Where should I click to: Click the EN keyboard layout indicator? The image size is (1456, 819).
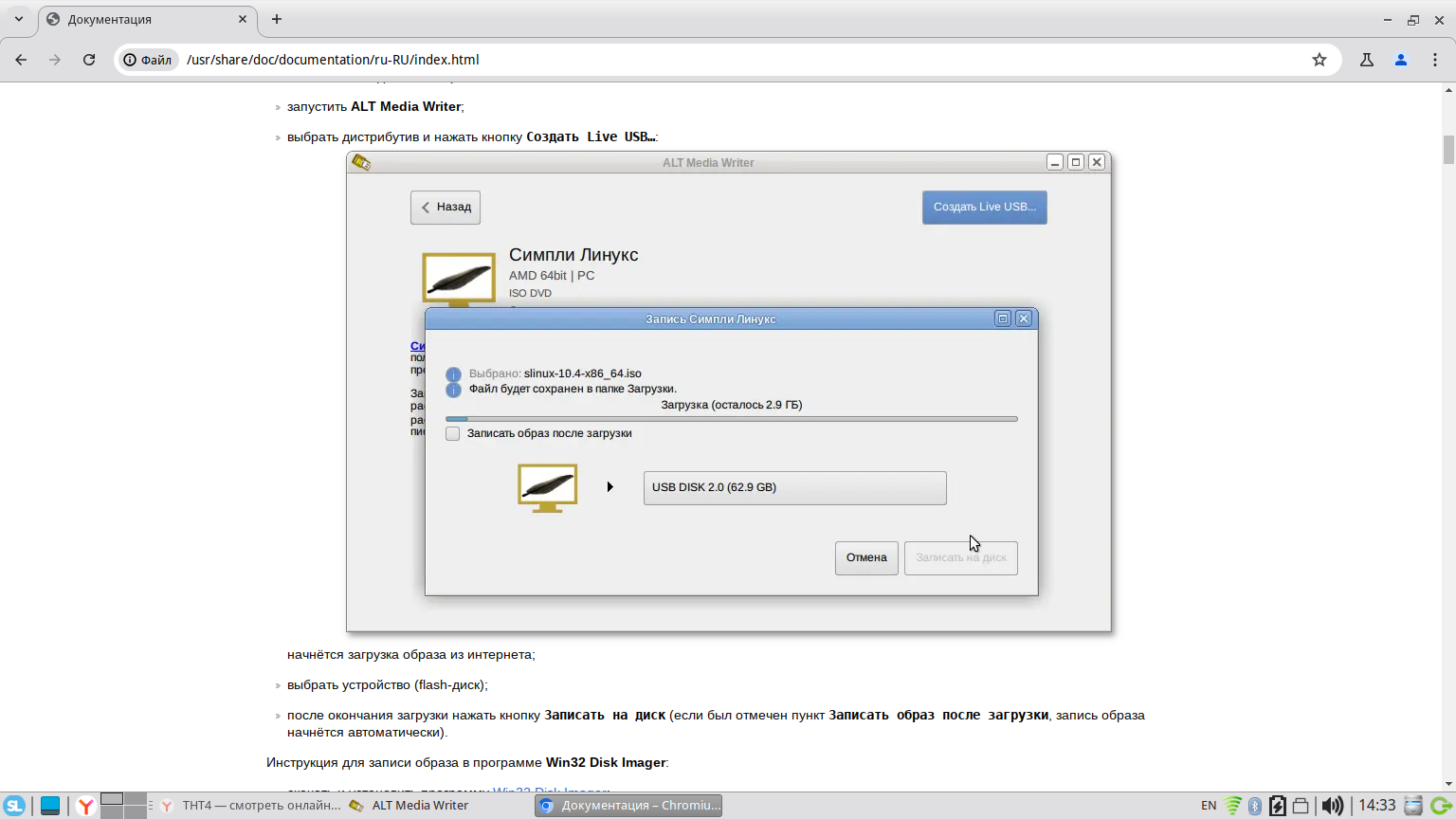click(1209, 806)
